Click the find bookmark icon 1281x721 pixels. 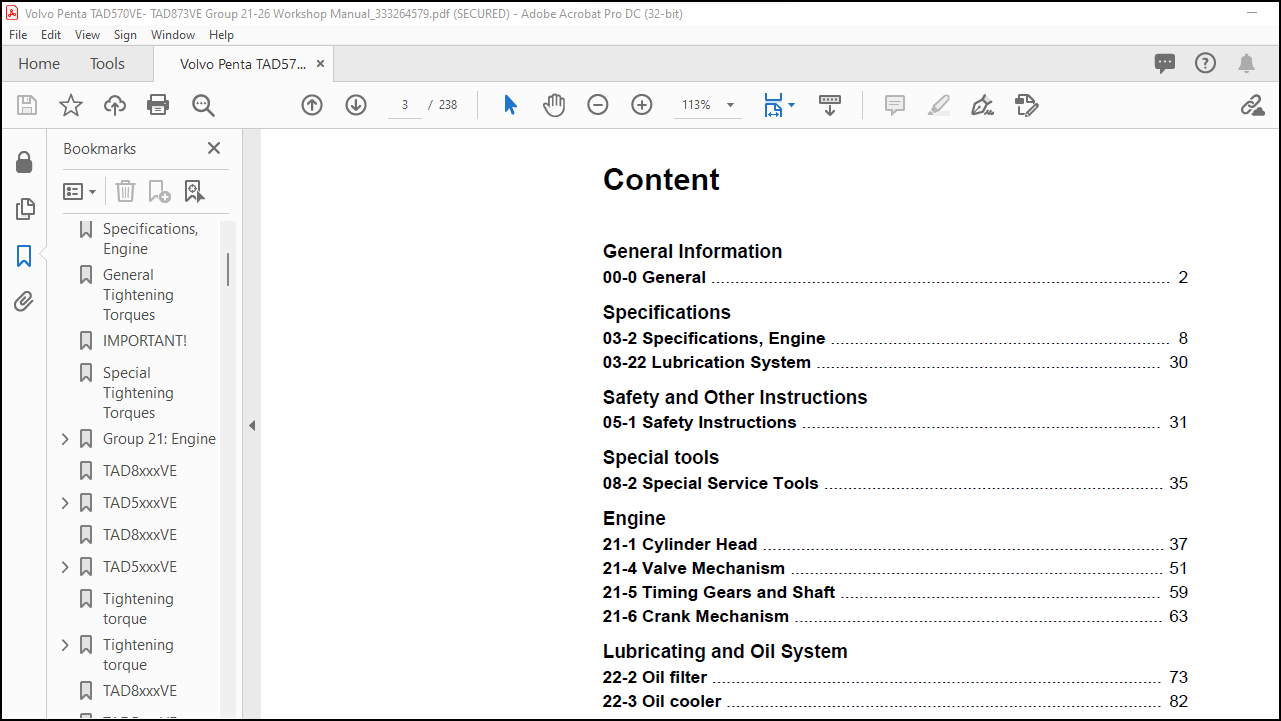point(194,191)
